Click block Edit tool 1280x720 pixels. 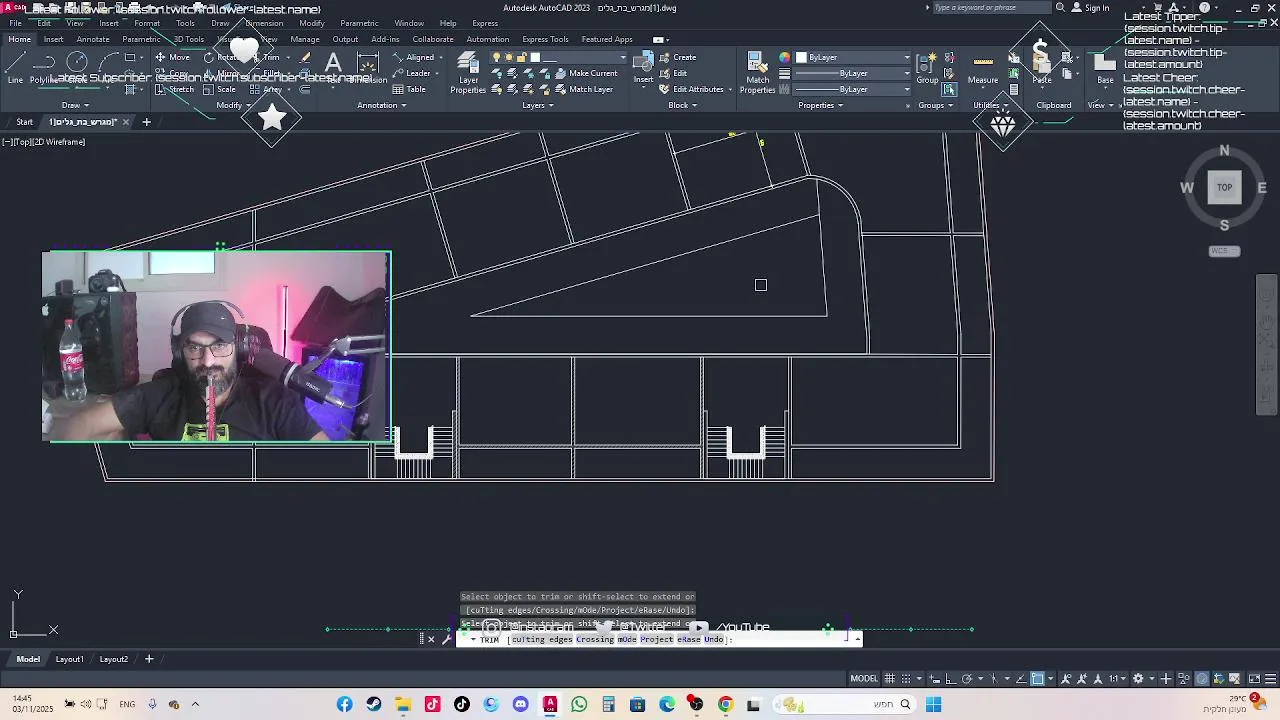[x=673, y=73]
